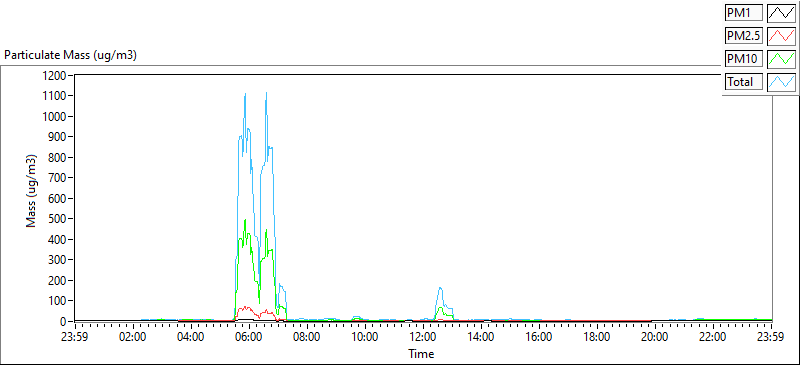Click the ending 23:59 time axis label
This screenshot has height=365, width=800.
pyautogui.click(x=771, y=337)
